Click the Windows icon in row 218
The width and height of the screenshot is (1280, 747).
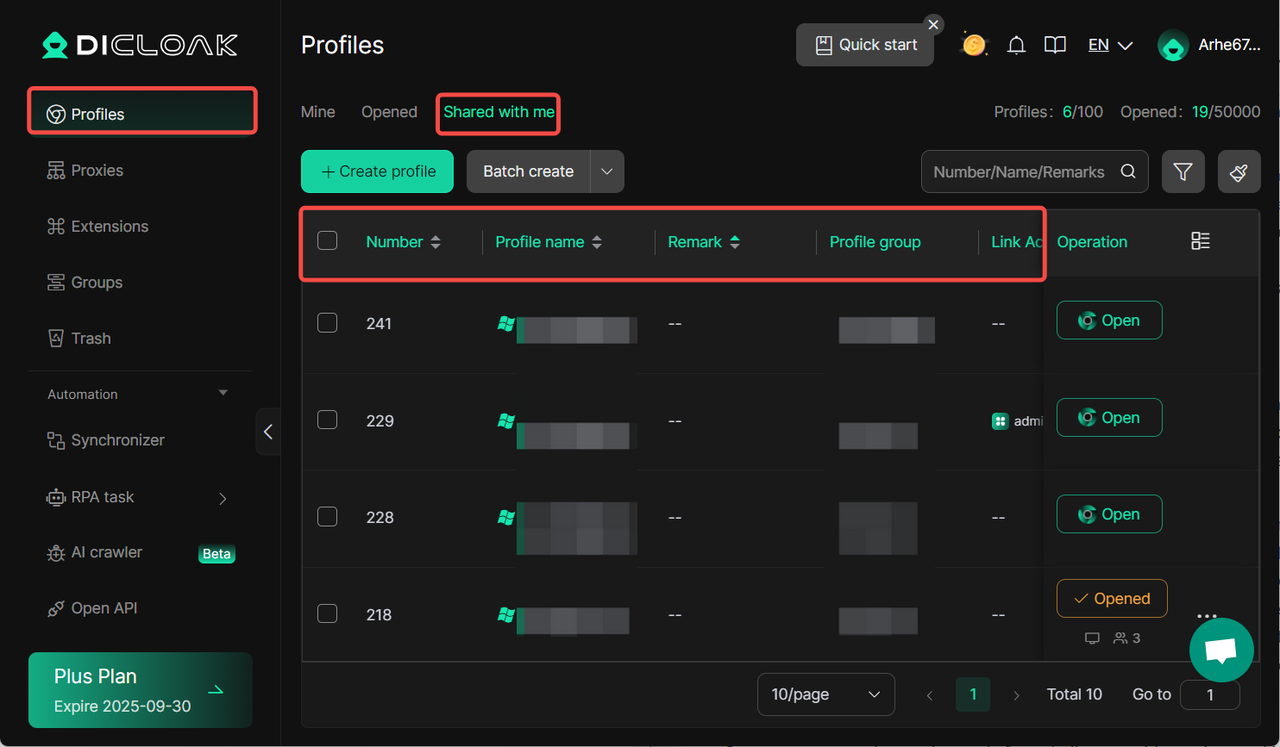coord(506,614)
